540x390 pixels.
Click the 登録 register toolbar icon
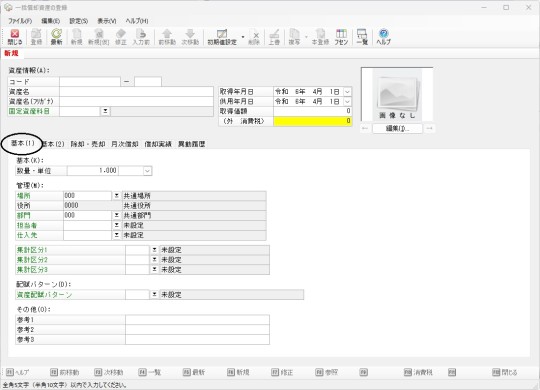[x=36, y=37]
